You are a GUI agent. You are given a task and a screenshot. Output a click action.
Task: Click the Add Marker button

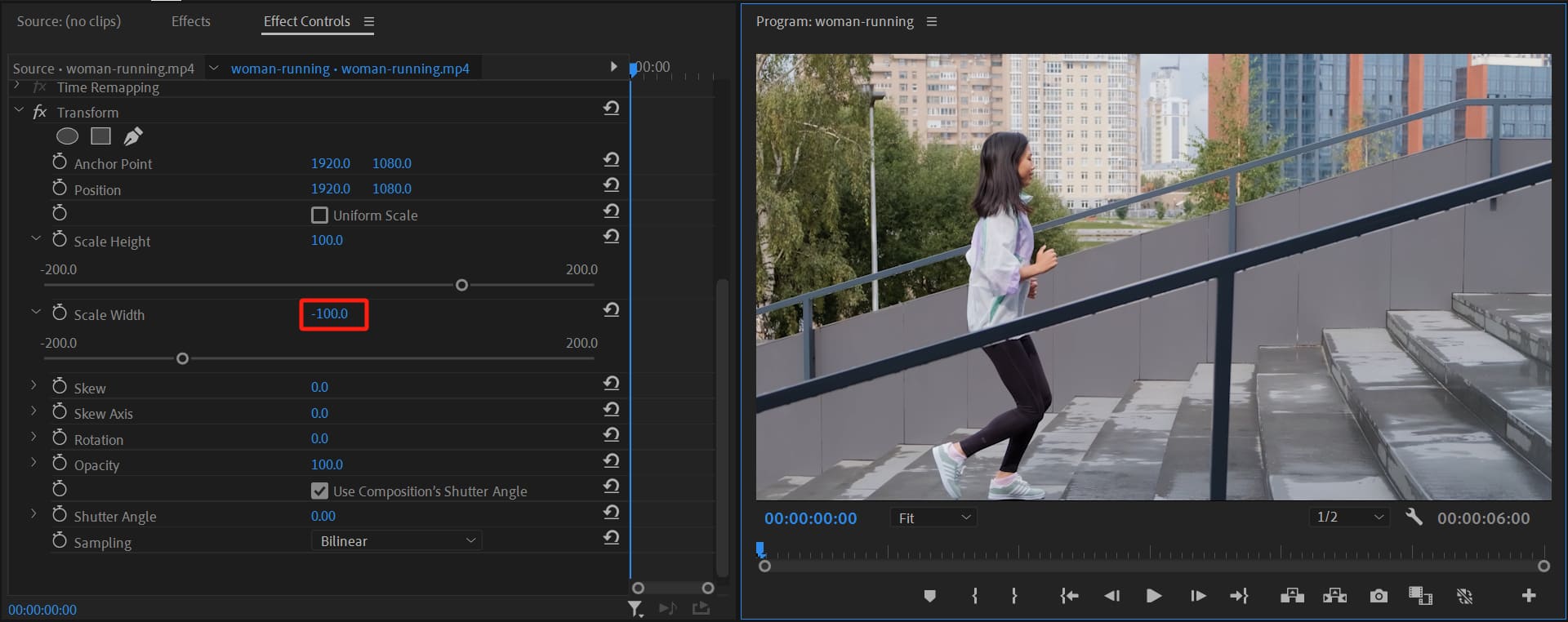point(929,596)
